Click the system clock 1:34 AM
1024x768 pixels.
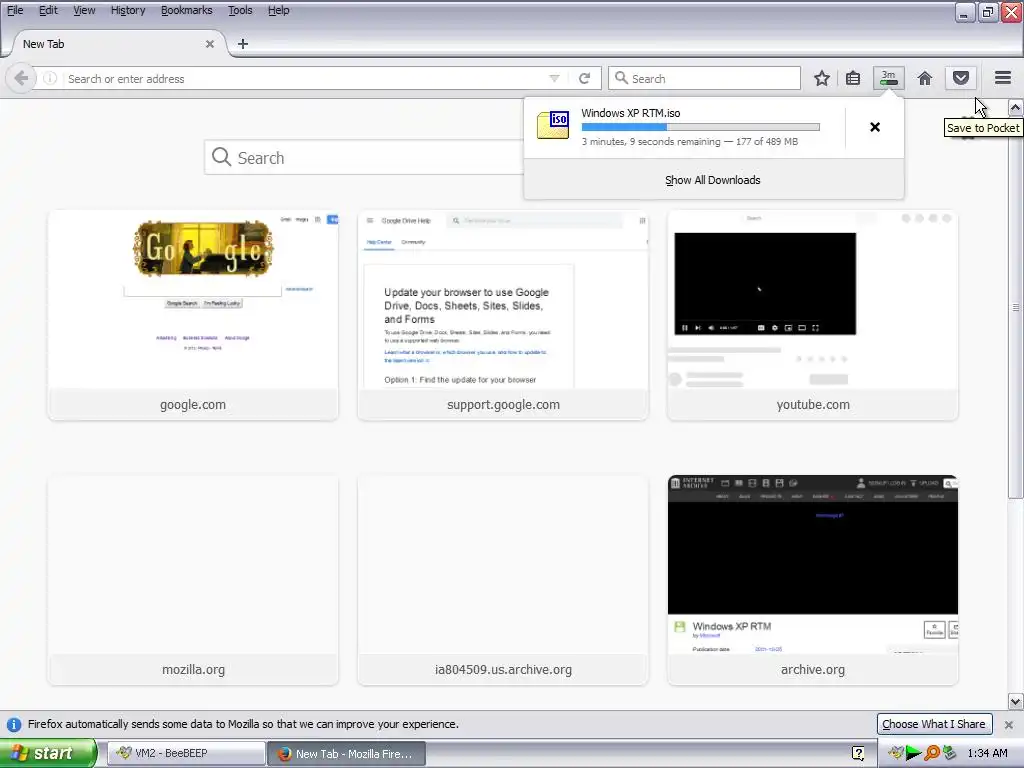(987, 754)
